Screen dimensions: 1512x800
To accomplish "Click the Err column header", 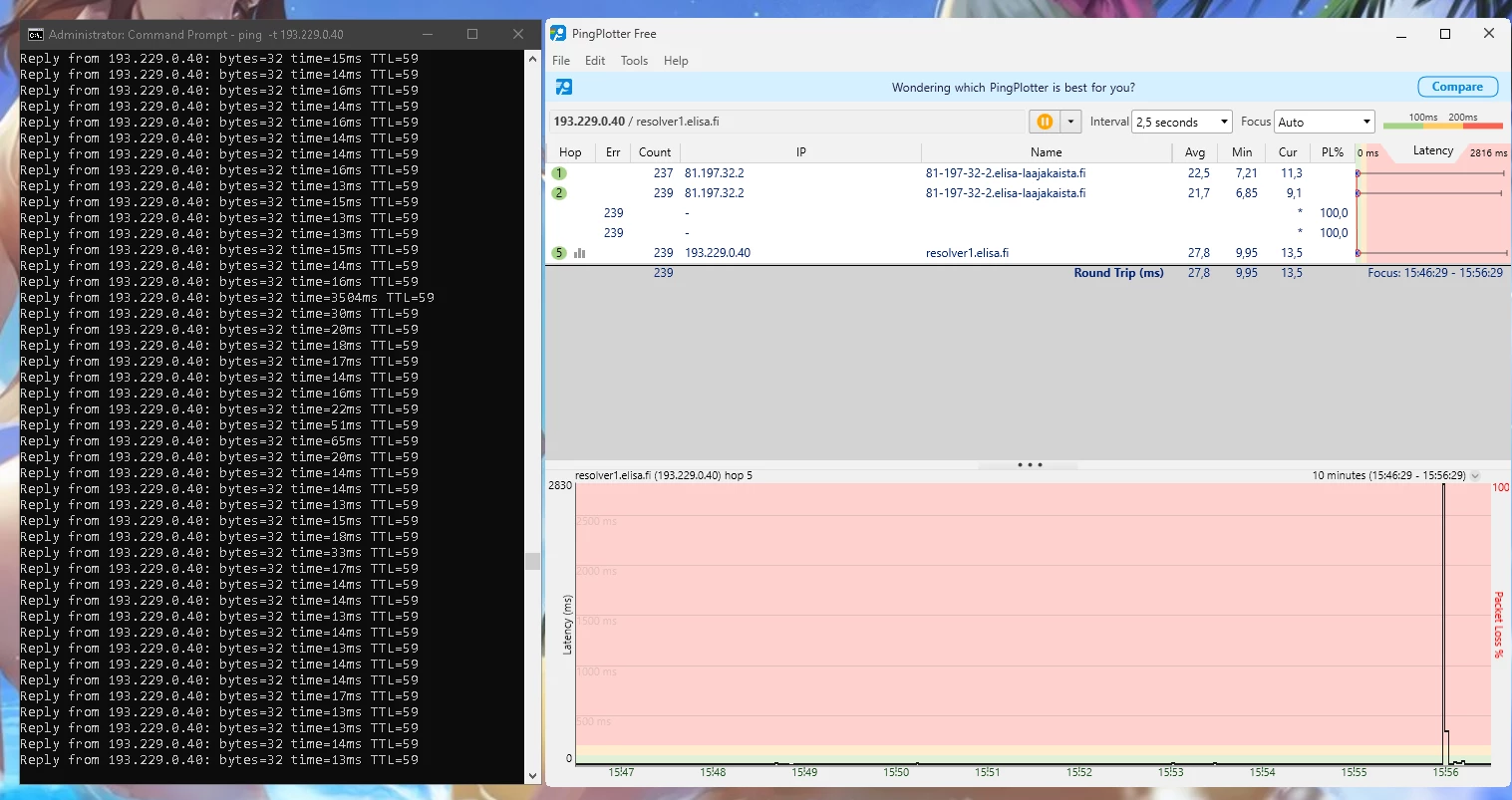I will point(613,152).
